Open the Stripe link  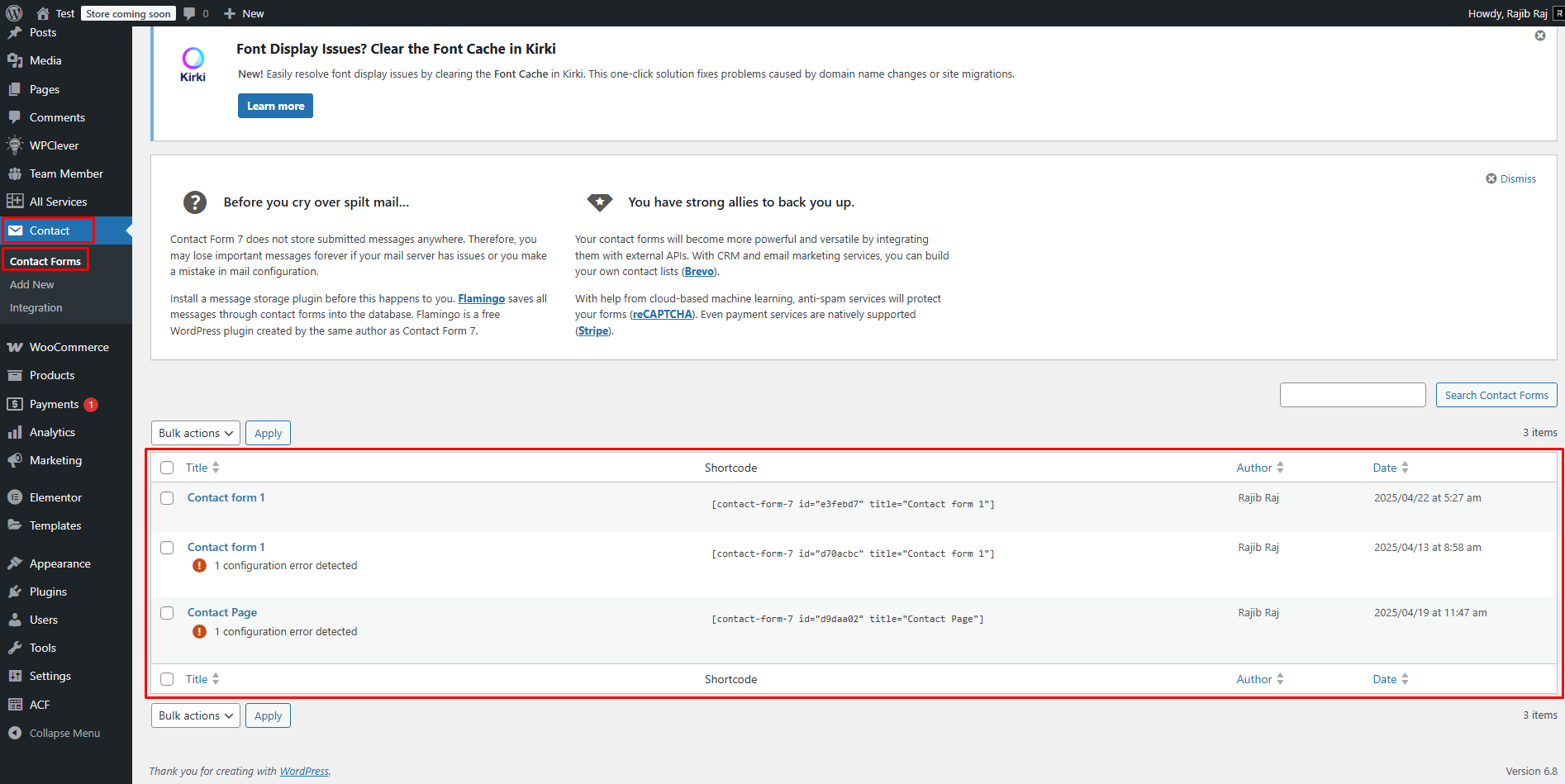(x=593, y=330)
